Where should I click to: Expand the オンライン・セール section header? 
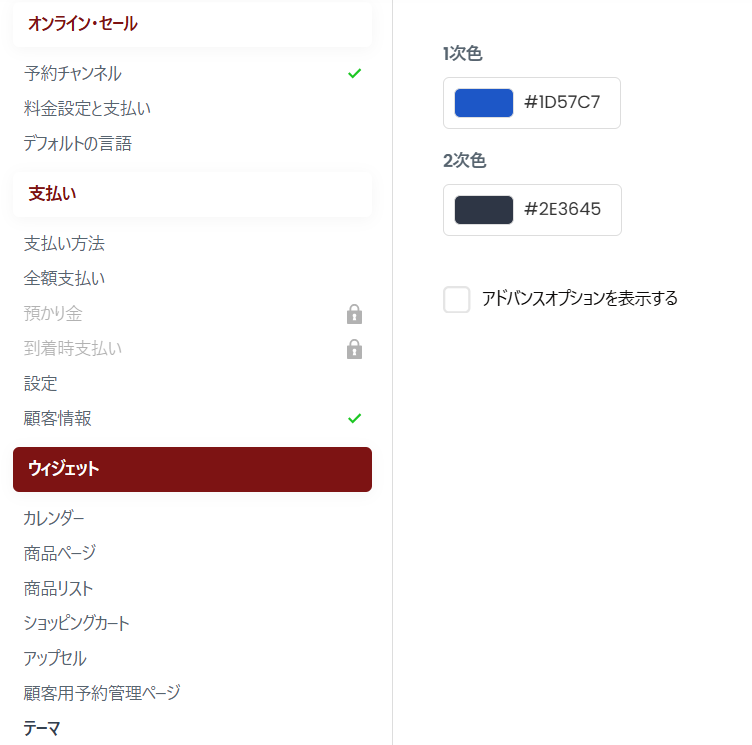tap(192, 24)
